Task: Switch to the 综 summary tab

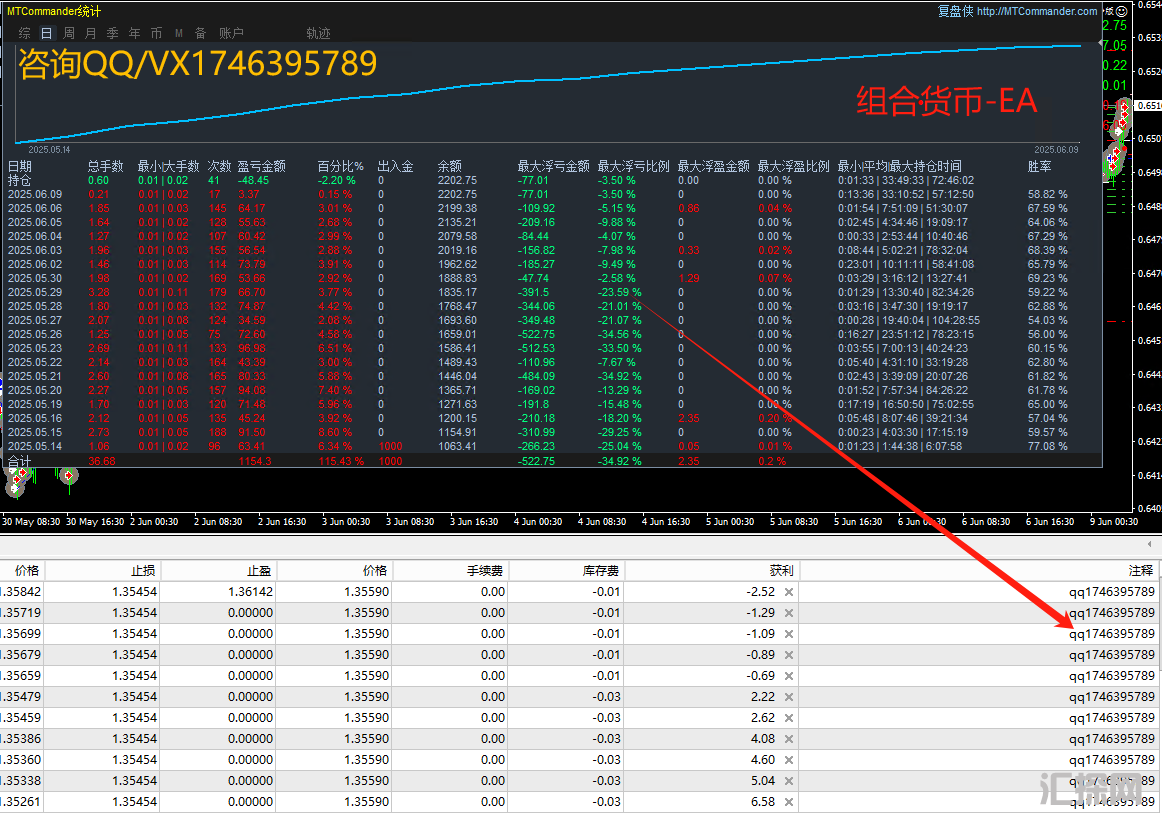Action: click(x=24, y=33)
